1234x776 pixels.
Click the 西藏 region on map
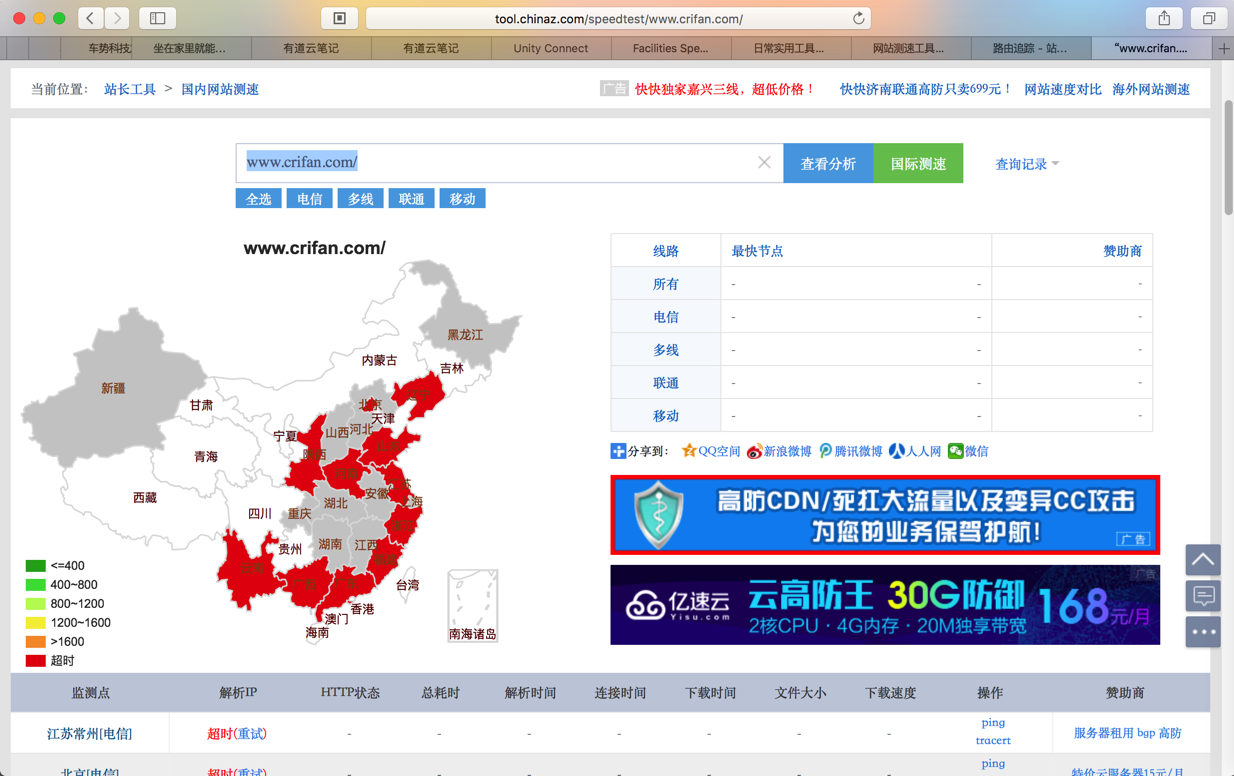click(145, 497)
